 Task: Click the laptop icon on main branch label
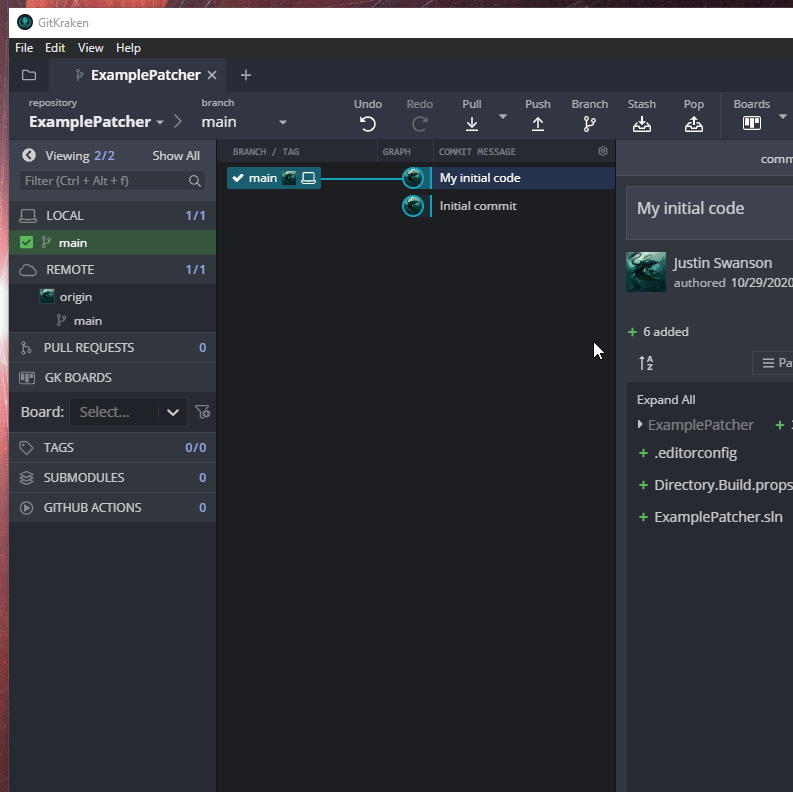click(x=309, y=178)
